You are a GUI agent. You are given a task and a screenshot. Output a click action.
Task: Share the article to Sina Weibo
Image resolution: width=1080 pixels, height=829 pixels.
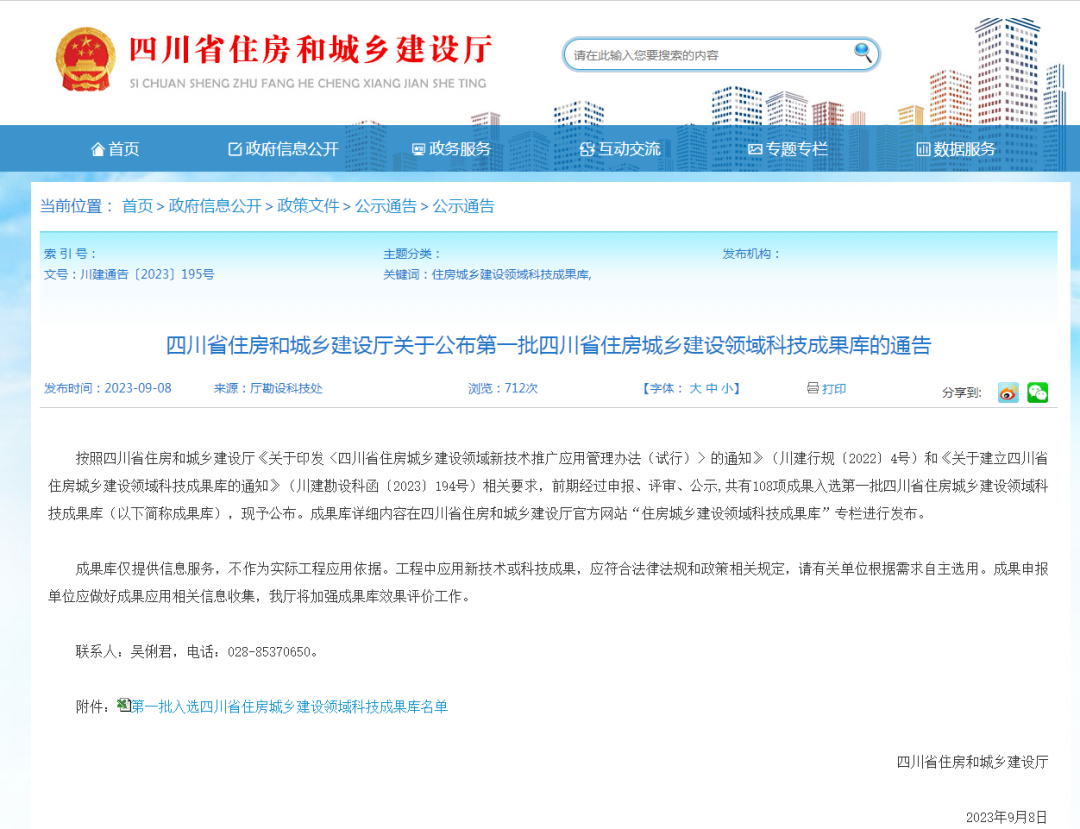coord(1010,393)
